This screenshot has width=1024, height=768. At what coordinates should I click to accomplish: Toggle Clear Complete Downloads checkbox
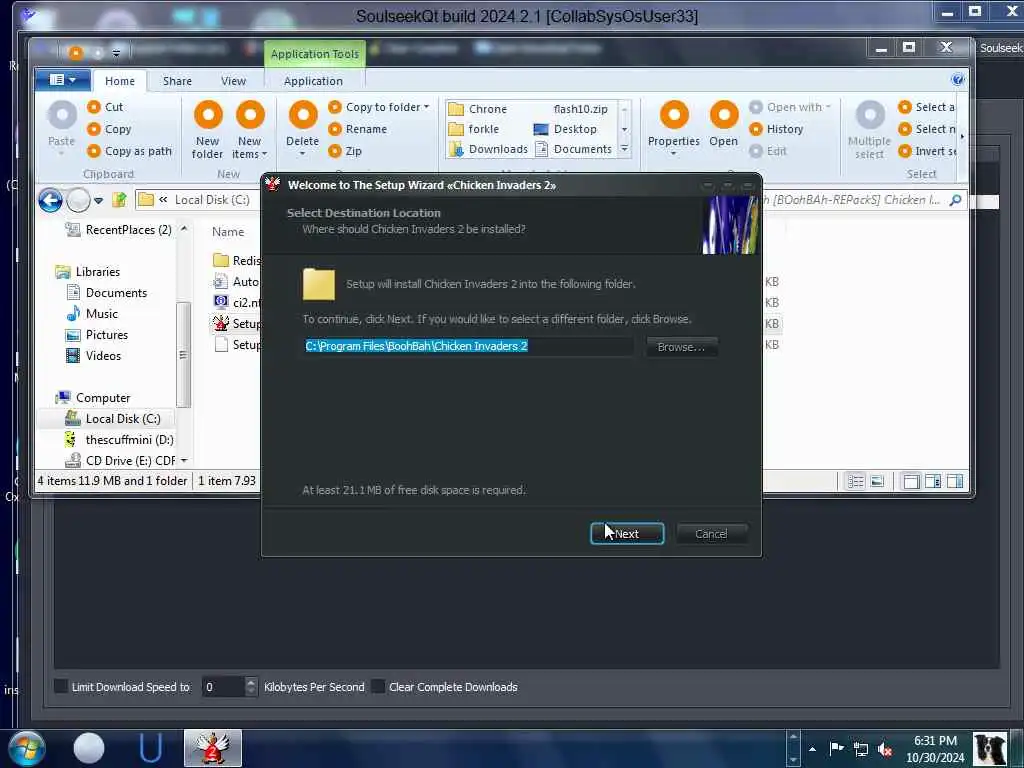coord(378,686)
